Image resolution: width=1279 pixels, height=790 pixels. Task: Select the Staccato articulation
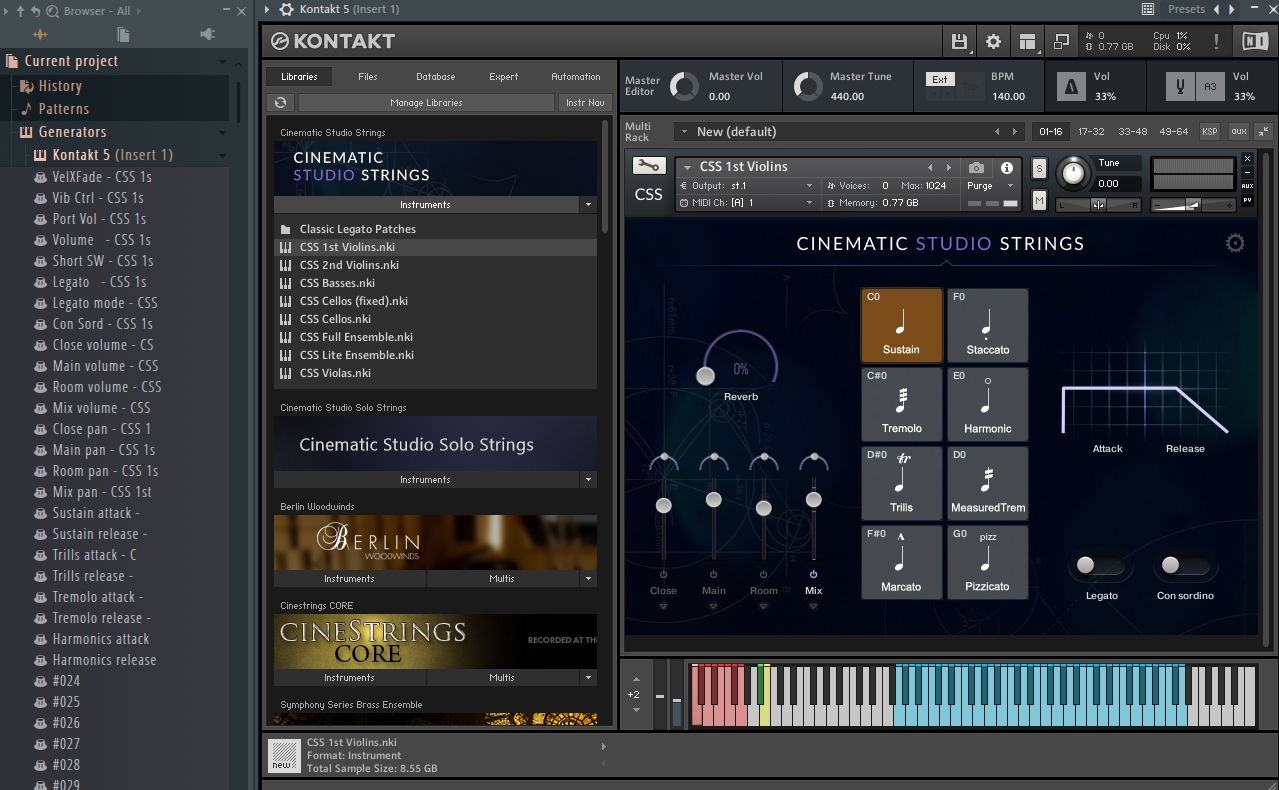point(987,326)
